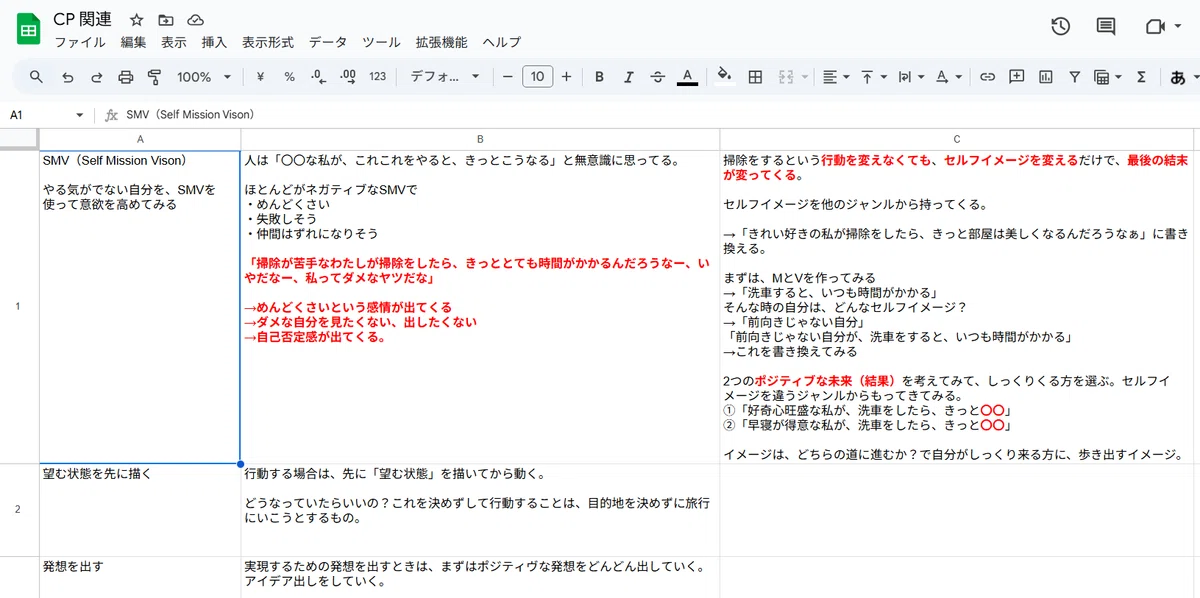The width and height of the screenshot is (1200, 598).
Task: Open version history clock icon
Action: (x=1061, y=27)
